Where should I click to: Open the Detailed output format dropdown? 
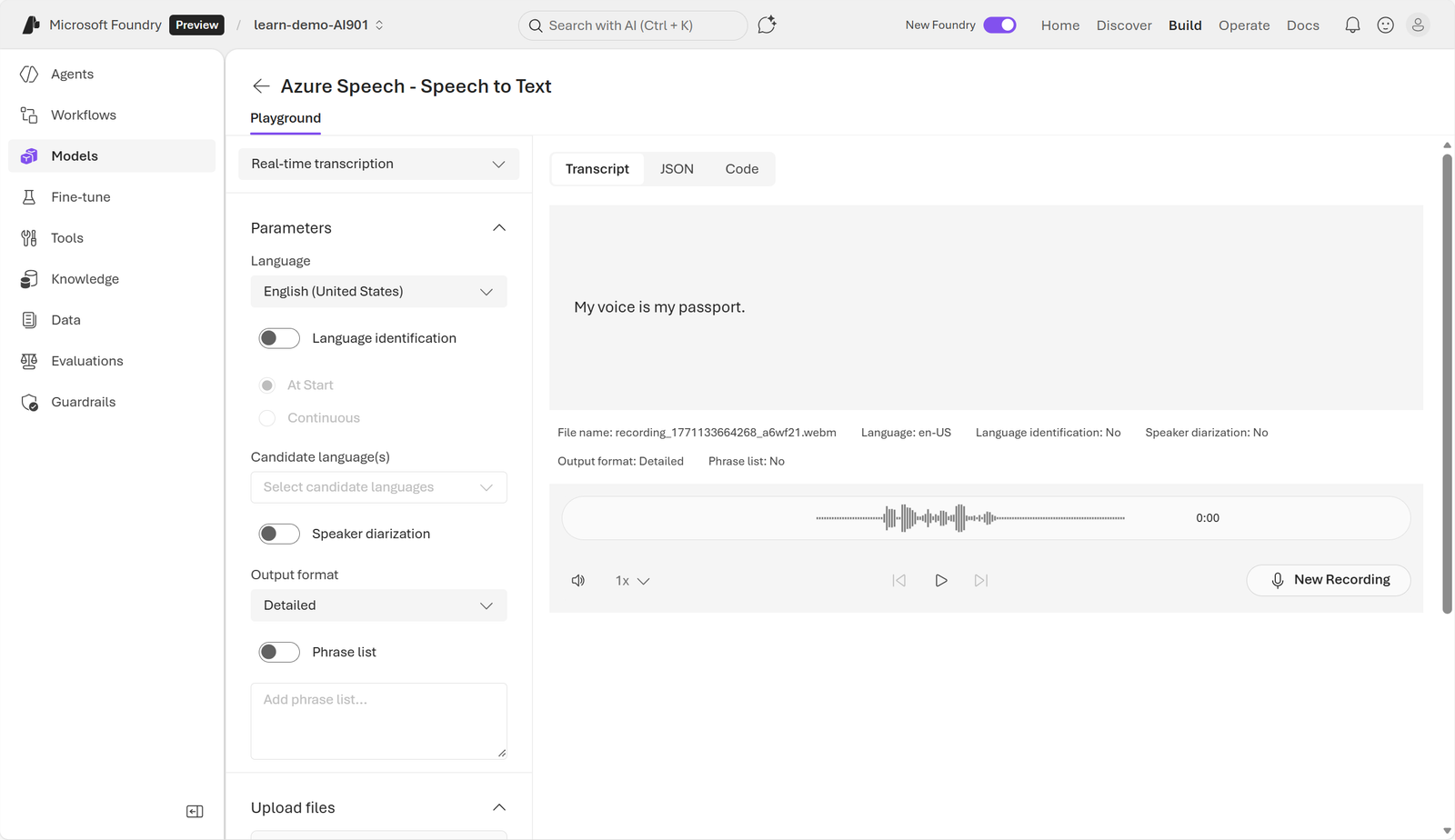click(x=378, y=605)
